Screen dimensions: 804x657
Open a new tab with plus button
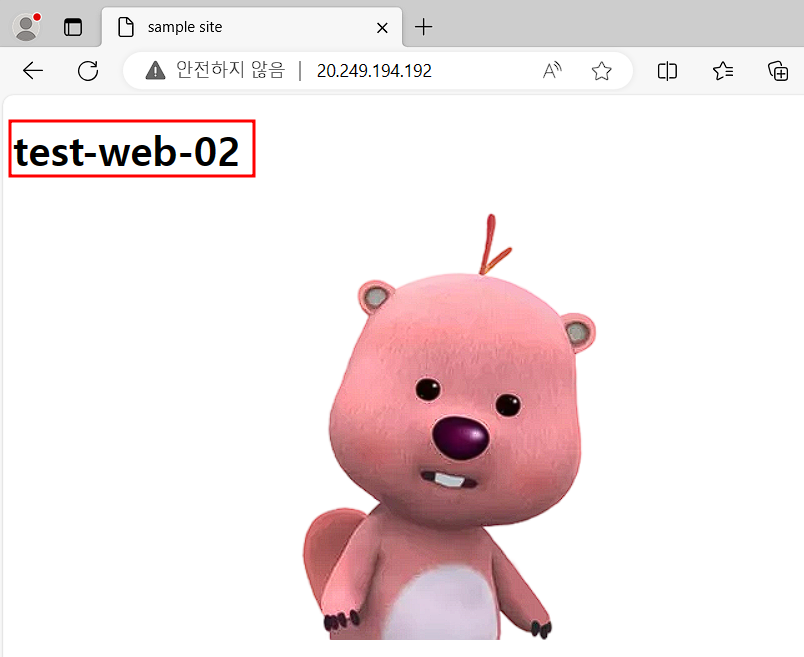coord(424,27)
